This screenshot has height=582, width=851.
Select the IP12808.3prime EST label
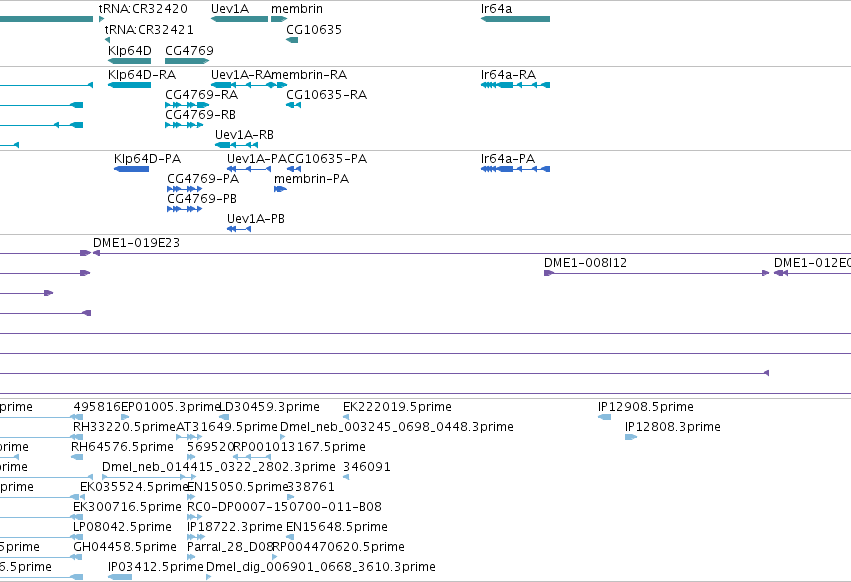click(673, 427)
